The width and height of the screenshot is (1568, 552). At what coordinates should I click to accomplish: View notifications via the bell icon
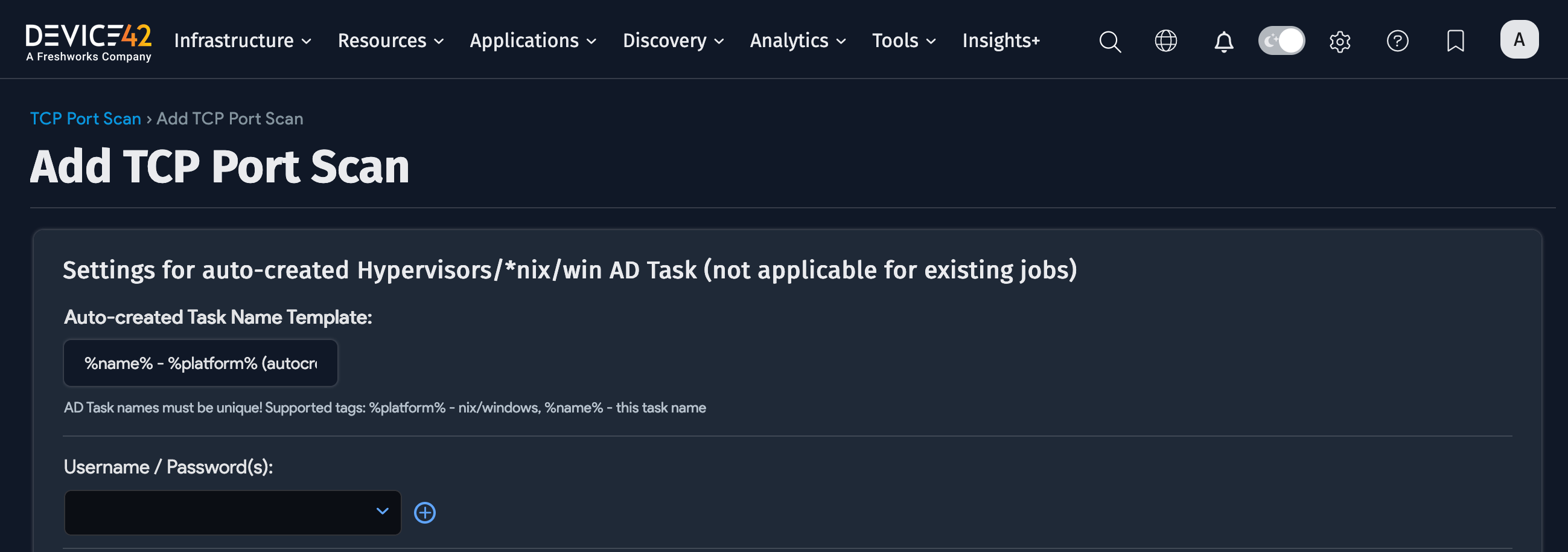pyautogui.click(x=1223, y=42)
